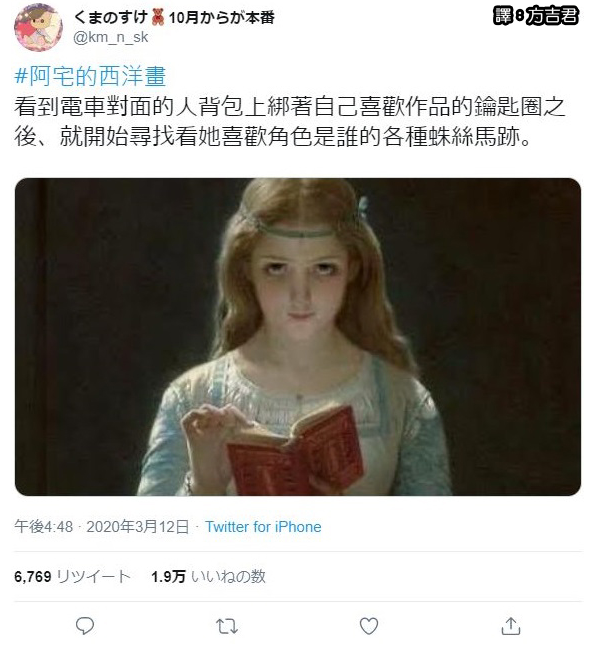This screenshot has width=604, height=650.
Task: View the 6,769 リツイート list
Action: [73, 577]
